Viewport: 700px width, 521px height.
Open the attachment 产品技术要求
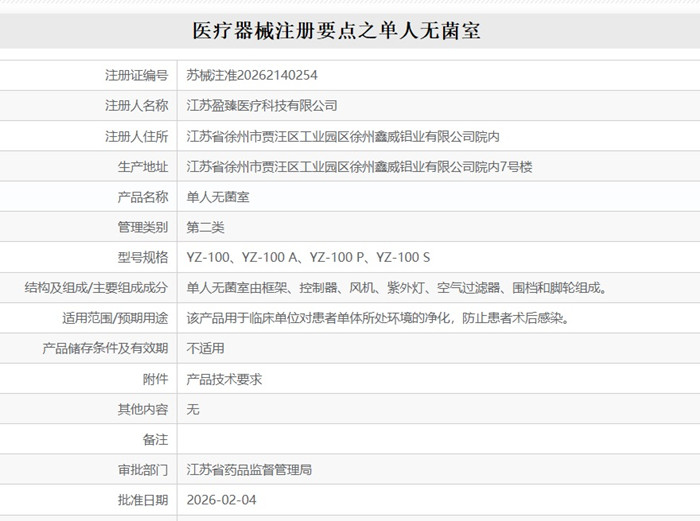click(x=224, y=379)
